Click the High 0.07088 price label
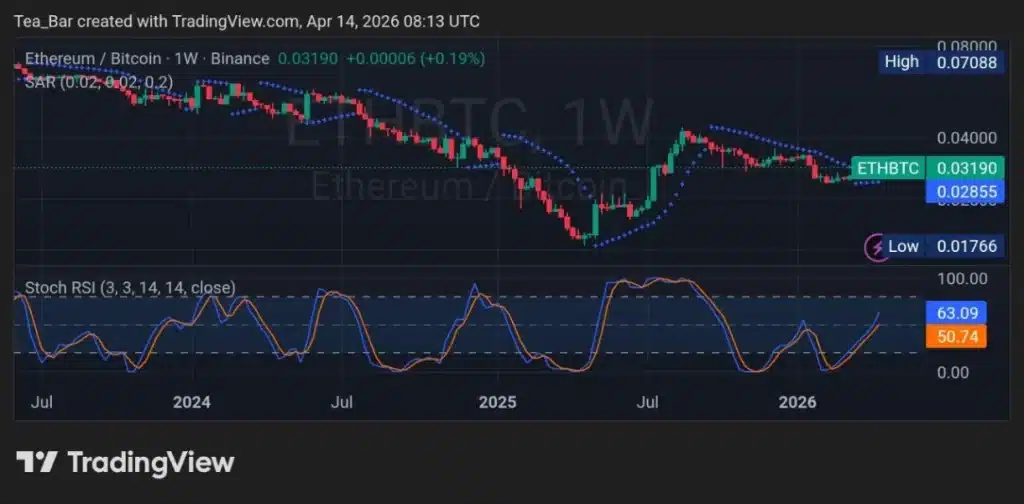The width and height of the screenshot is (1024, 504). click(x=940, y=62)
